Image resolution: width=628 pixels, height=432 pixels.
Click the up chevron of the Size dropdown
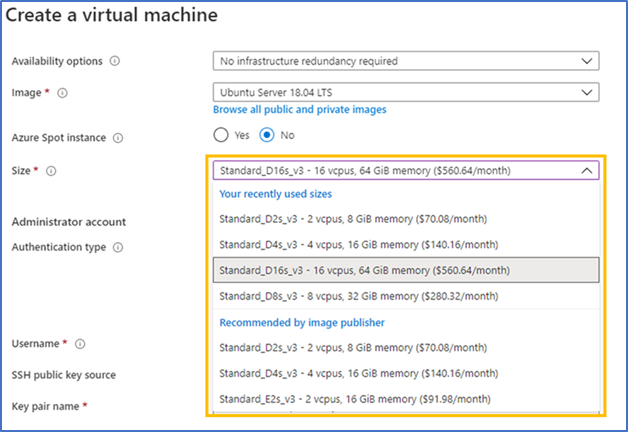tap(586, 171)
